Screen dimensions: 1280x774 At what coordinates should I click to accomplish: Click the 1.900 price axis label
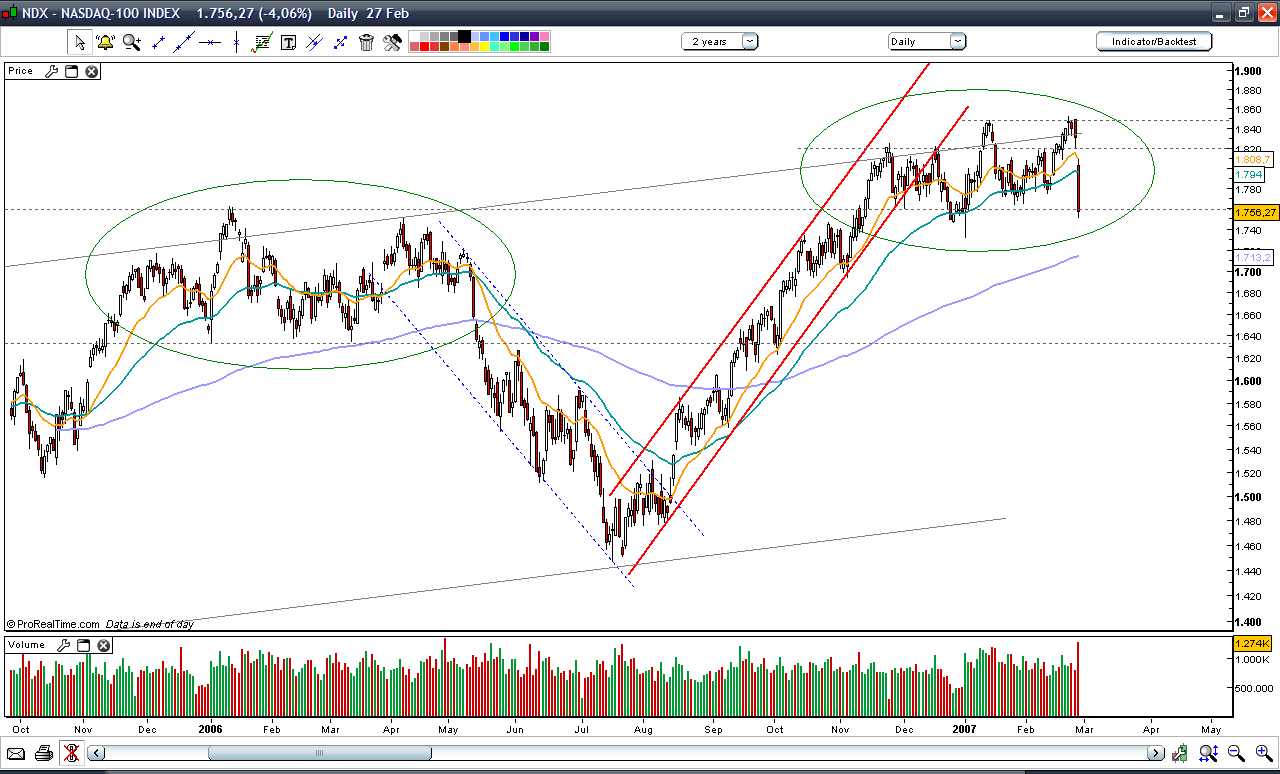point(1247,71)
